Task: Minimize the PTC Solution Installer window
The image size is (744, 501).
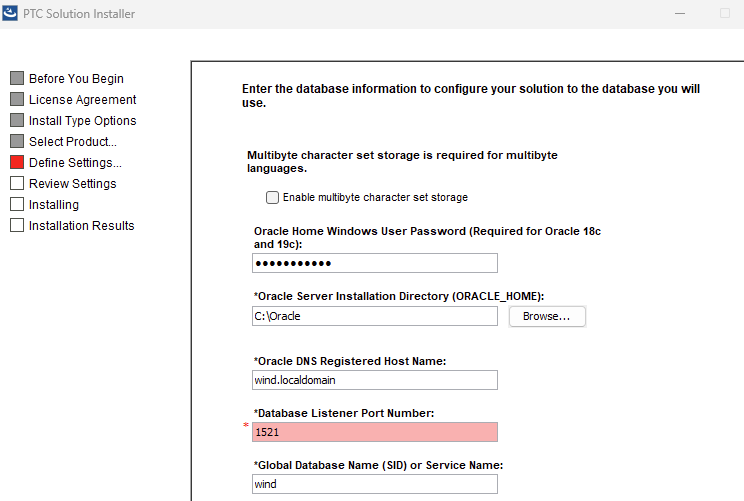Action: [x=682, y=14]
